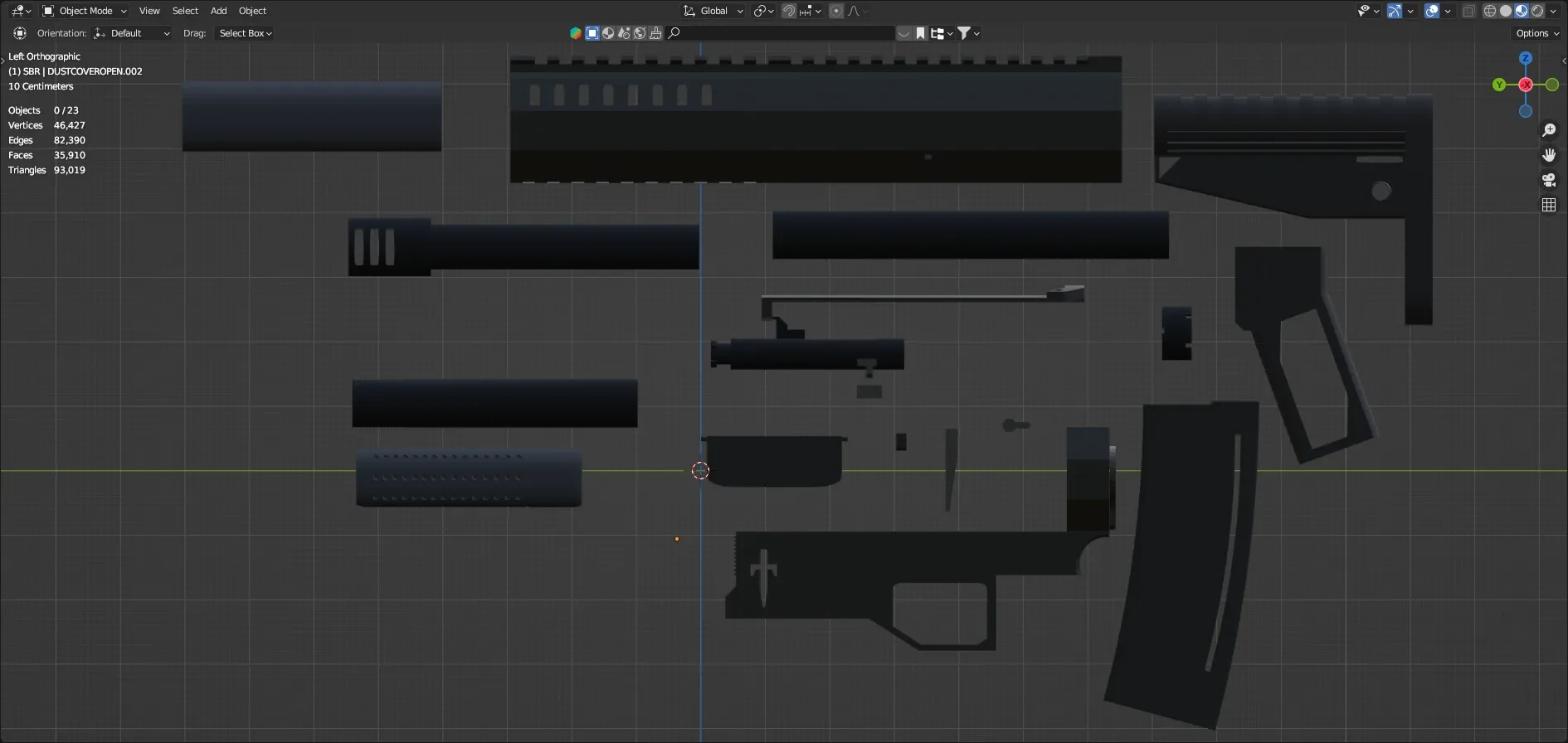
Task: Toggle snapping magnet
Action: click(789, 11)
